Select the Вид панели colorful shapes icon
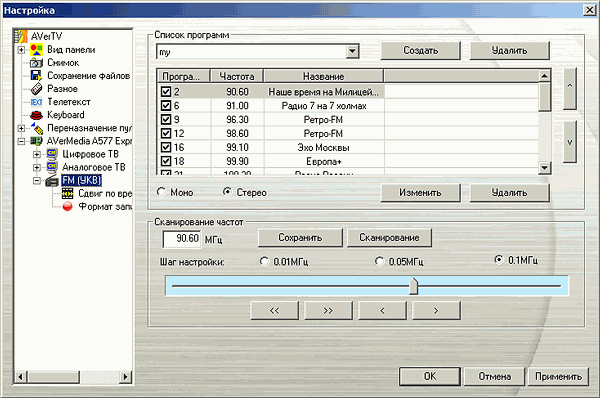Viewport: 600px width, 398px height. (36, 50)
